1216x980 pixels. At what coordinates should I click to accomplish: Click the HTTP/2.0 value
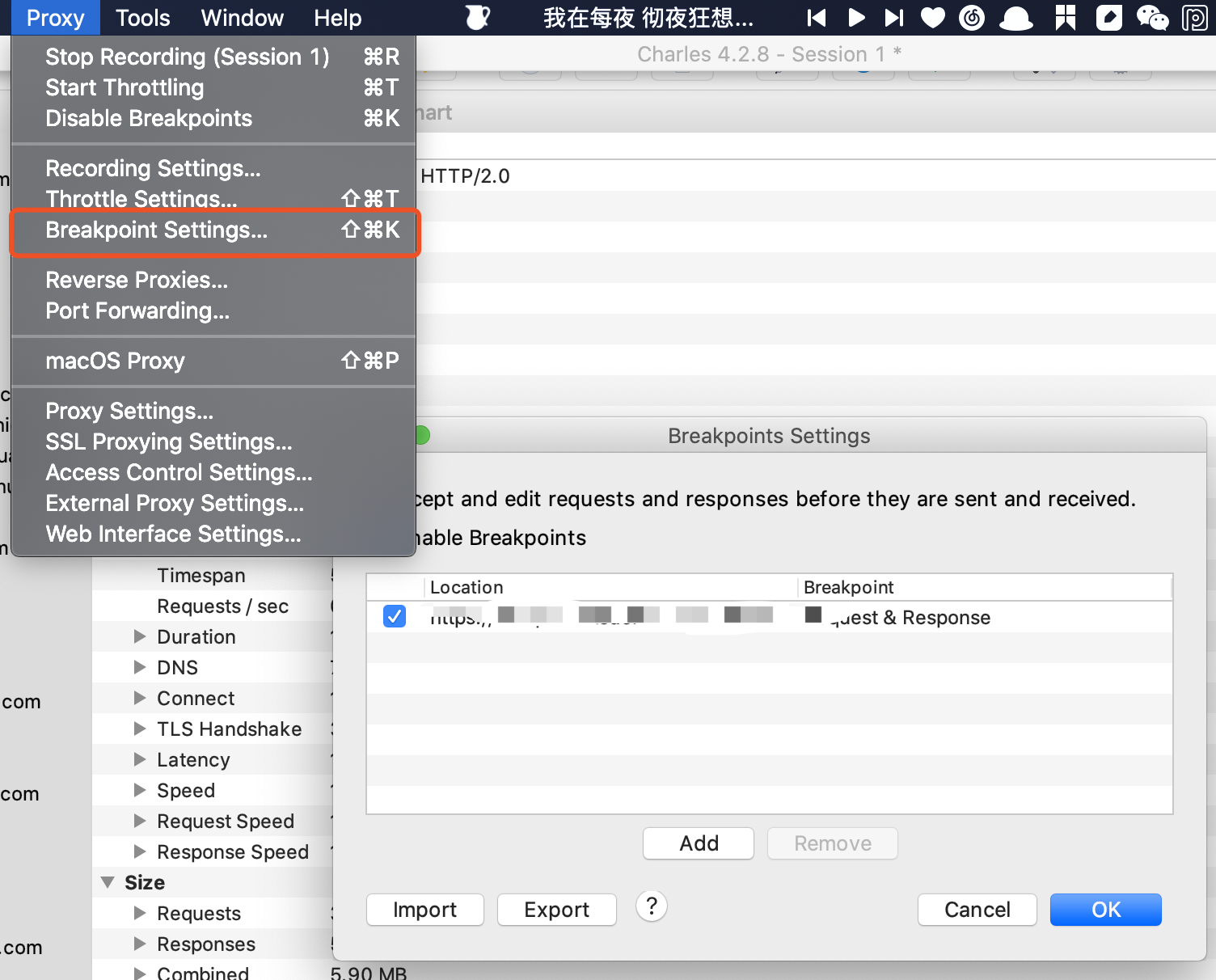(x=466, y=176)
